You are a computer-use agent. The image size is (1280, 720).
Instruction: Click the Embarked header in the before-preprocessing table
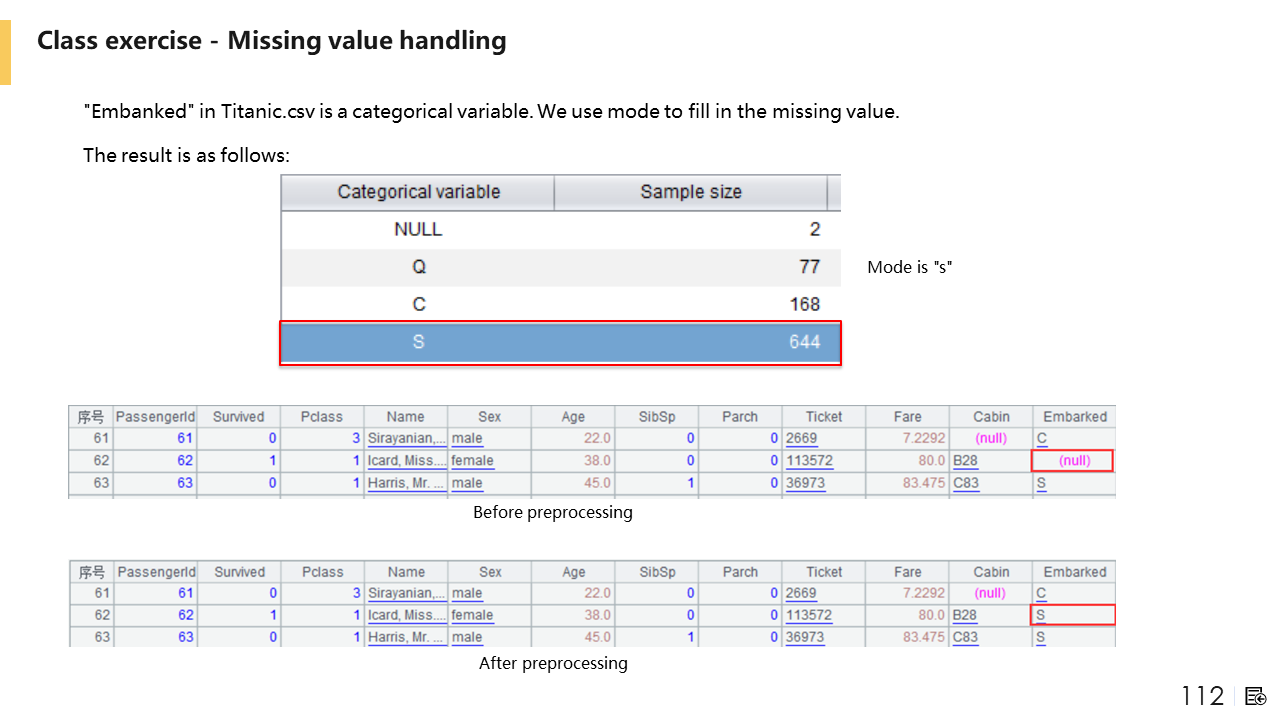click(x=1075, y=417)
